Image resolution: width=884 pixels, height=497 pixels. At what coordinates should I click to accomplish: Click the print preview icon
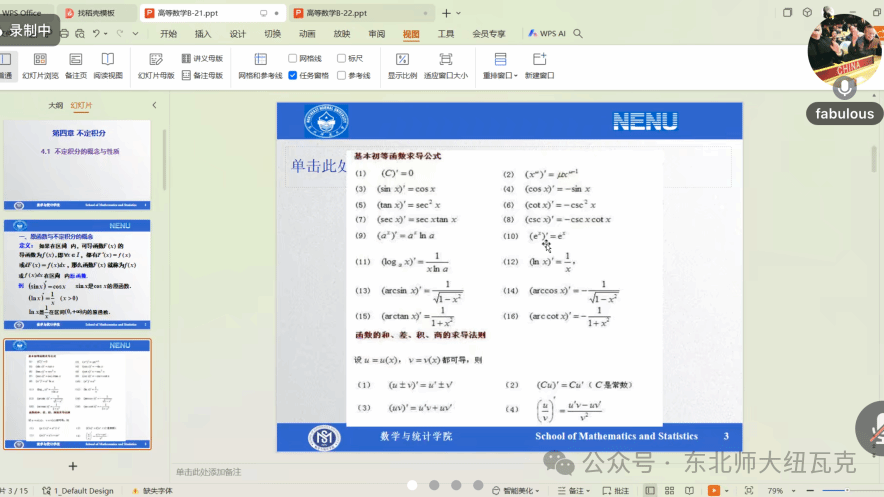pyautogui.click(x=80, y=34)
